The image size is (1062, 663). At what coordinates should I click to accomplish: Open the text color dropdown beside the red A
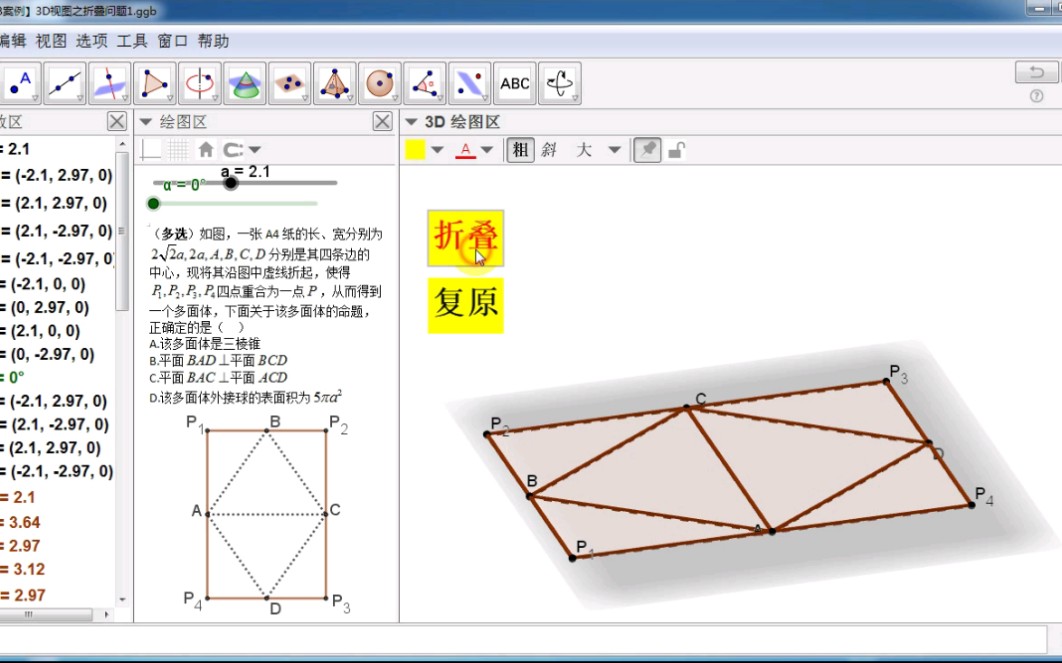(x=487, y=149)
